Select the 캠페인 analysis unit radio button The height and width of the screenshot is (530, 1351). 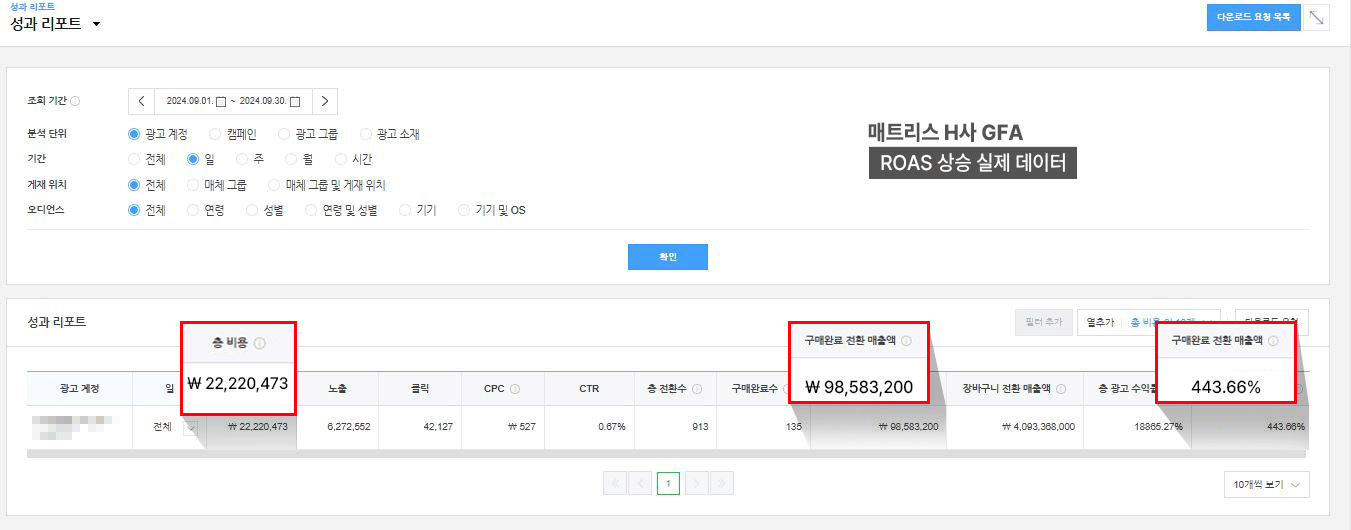[x=215, y=134]
